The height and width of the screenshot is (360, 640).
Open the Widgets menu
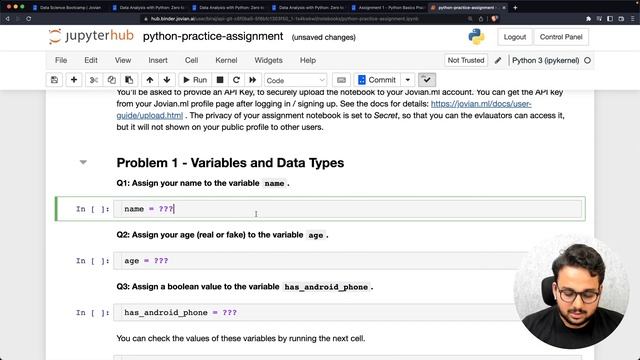[268, 60]
